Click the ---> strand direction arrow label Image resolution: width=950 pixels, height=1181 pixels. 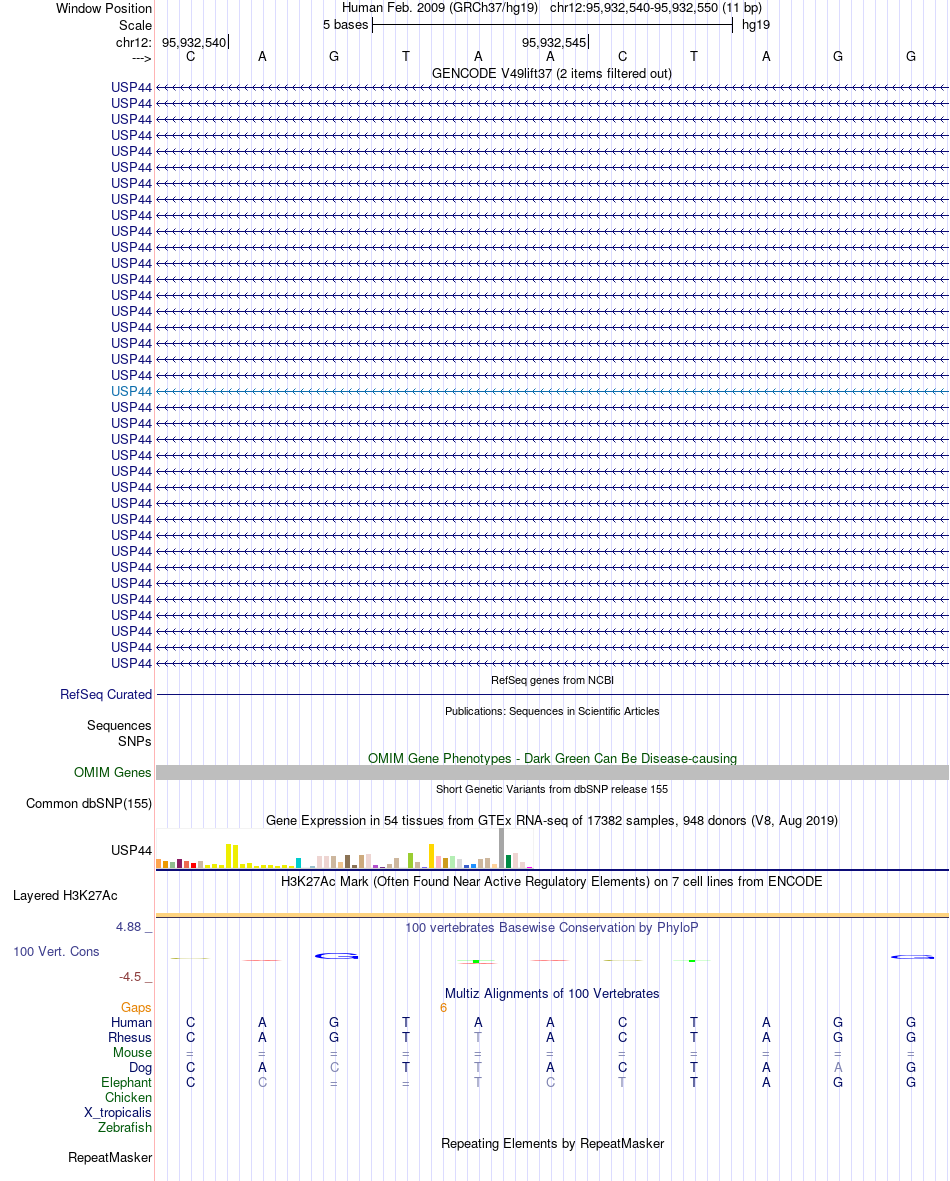coord(142,58)
